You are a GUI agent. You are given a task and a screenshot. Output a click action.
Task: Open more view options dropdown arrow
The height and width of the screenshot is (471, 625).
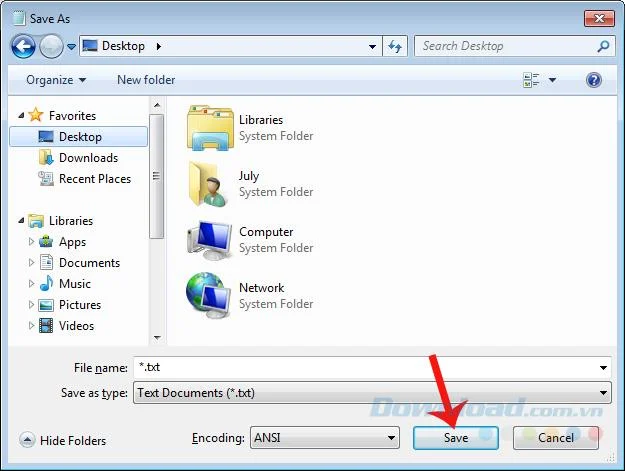[552, 80]
